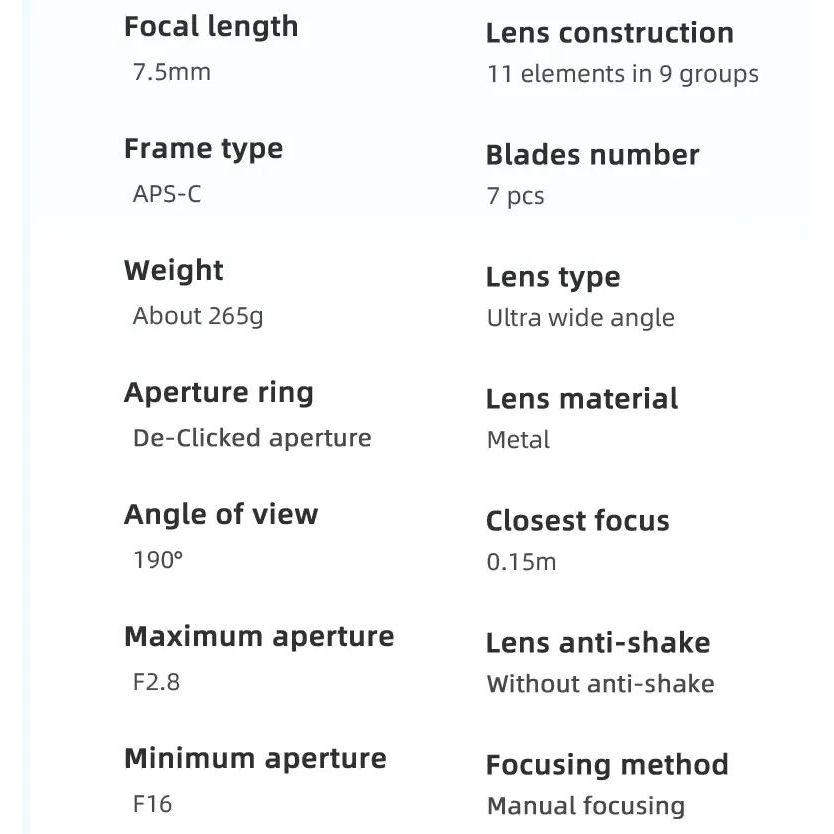834x834 pixels.
Task: Click the Aperture ring label
Action: (219, 393)
